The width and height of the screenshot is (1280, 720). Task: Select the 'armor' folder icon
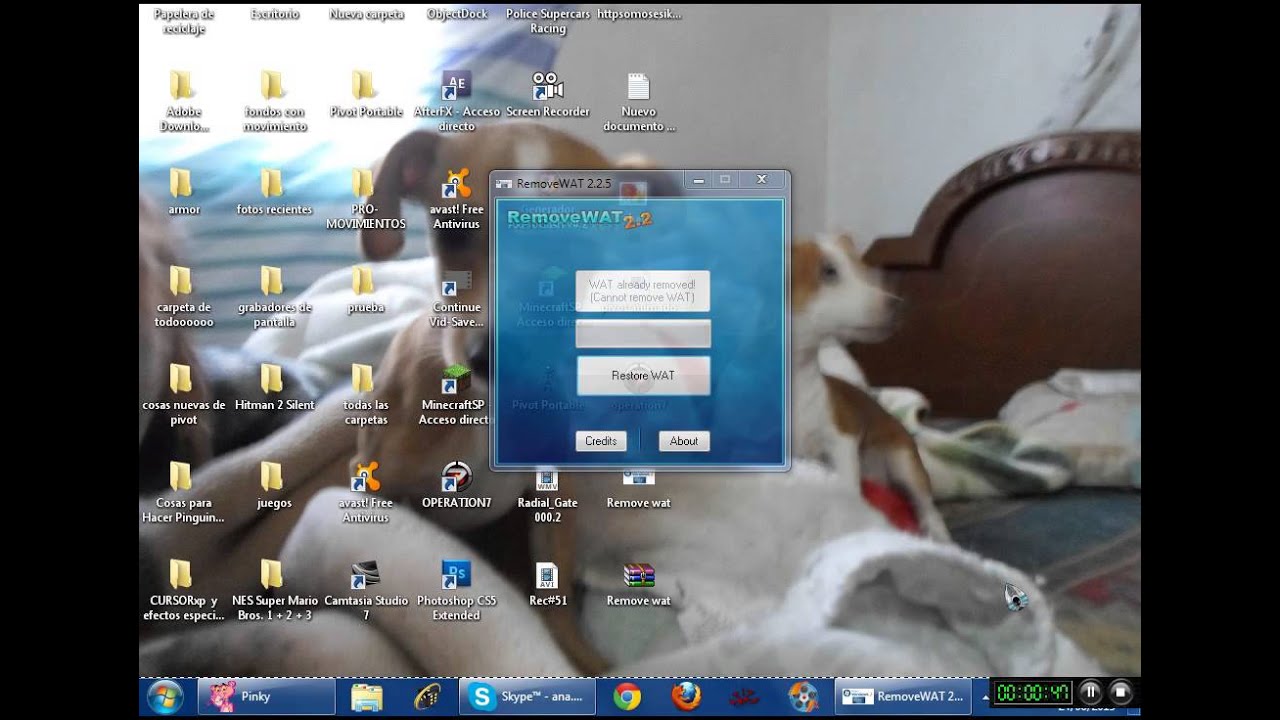[180, 183]
